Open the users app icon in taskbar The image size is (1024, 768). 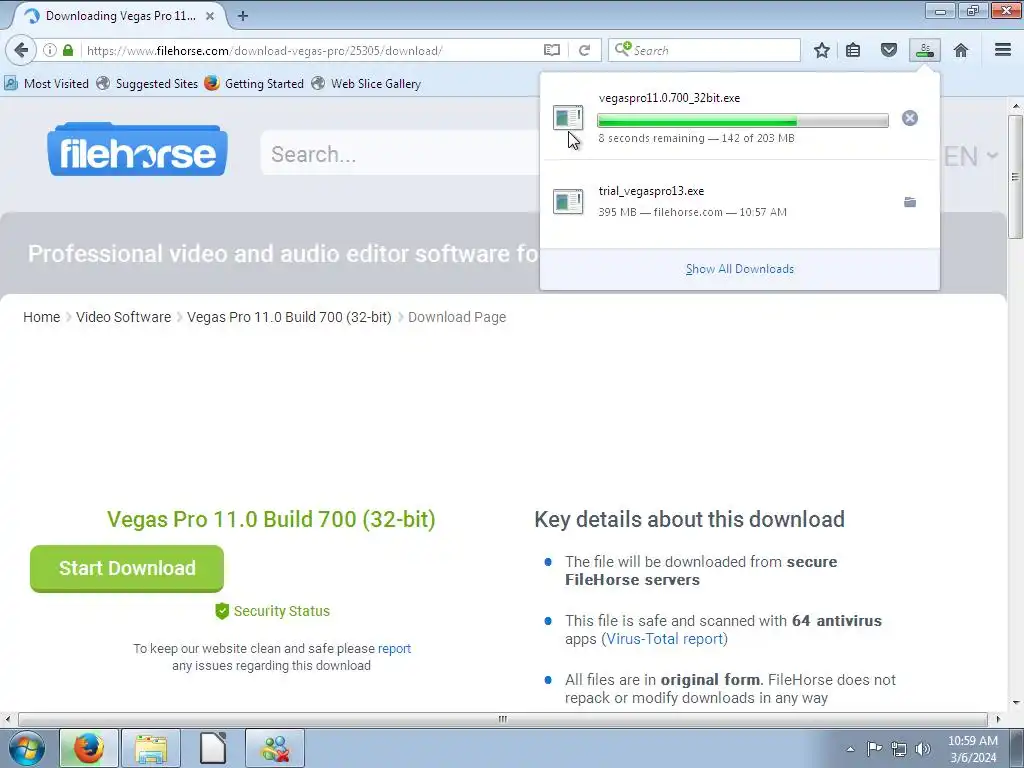(275, 748)
